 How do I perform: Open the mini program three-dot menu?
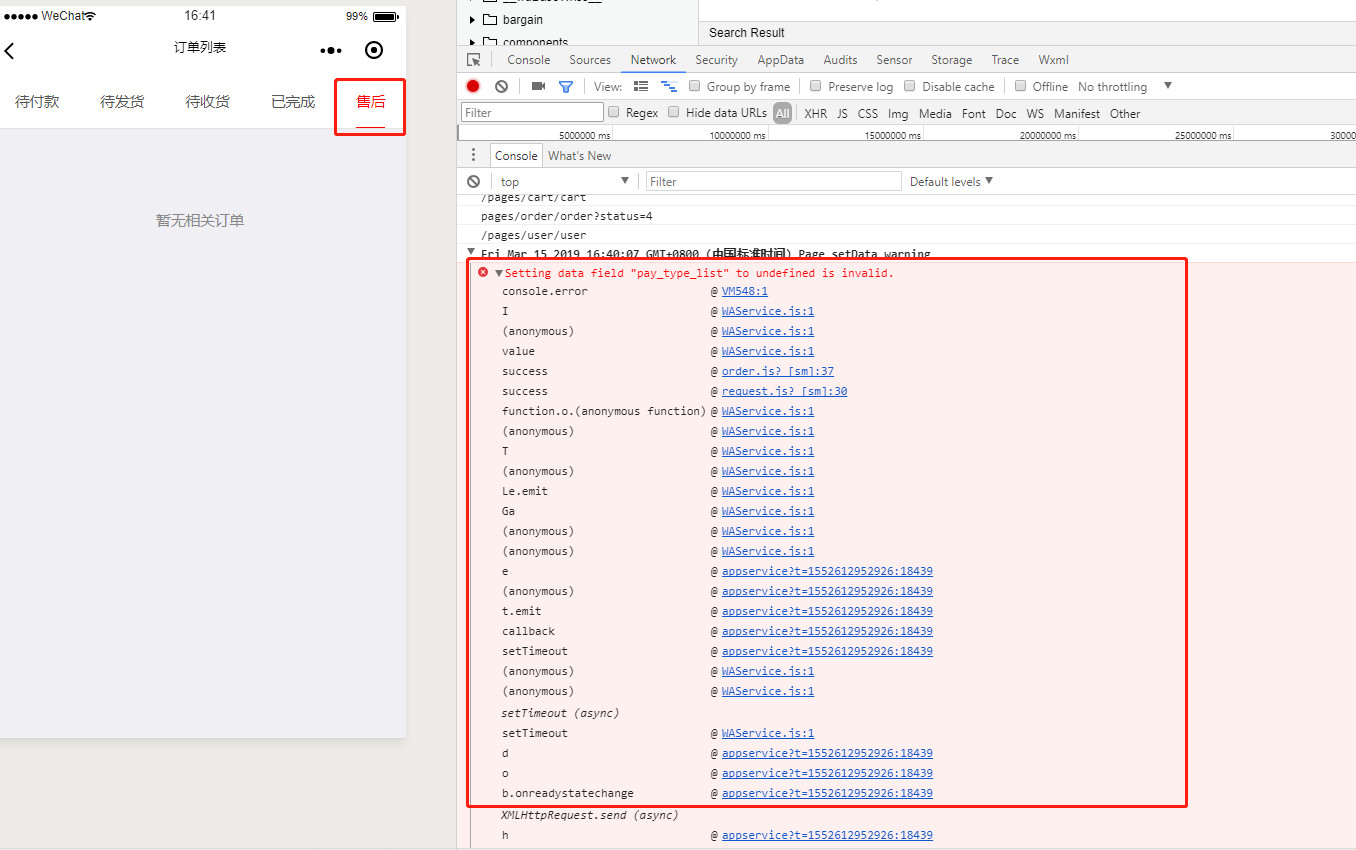pyautogui.click(x=330, y=50)
